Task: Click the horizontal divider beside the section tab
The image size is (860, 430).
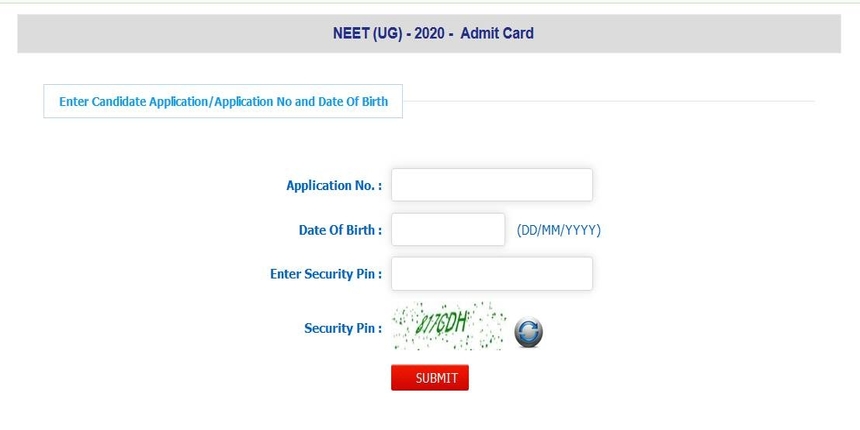Action: coord(609,101)
